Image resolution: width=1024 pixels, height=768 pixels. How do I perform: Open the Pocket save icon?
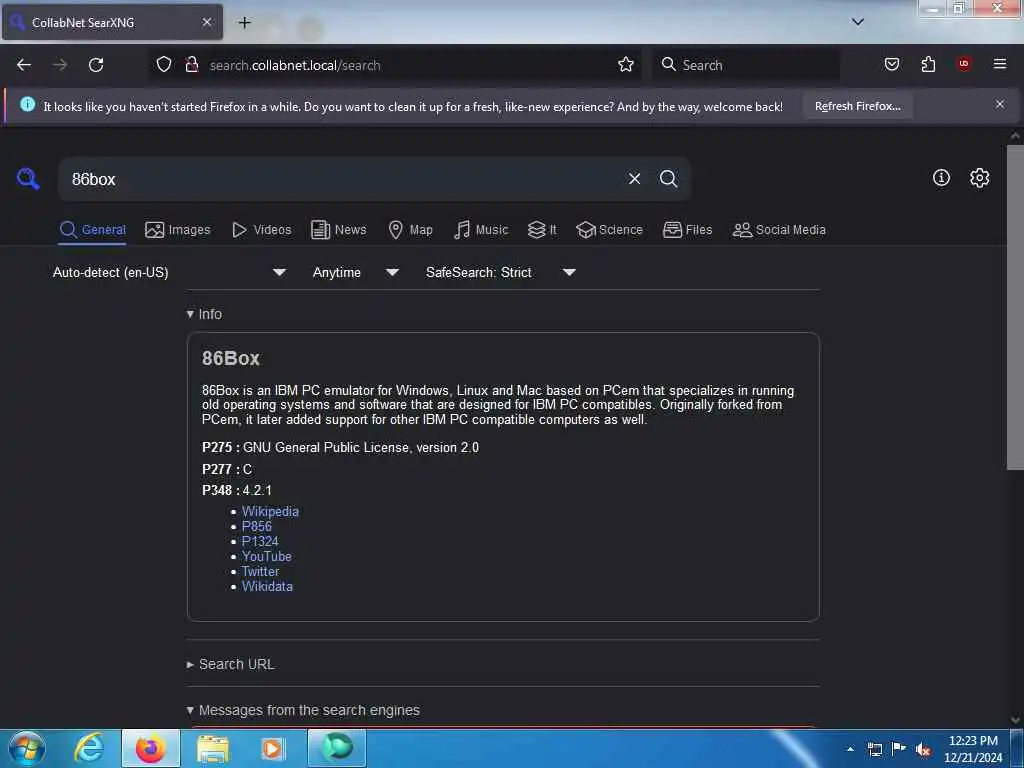point(891,64)
